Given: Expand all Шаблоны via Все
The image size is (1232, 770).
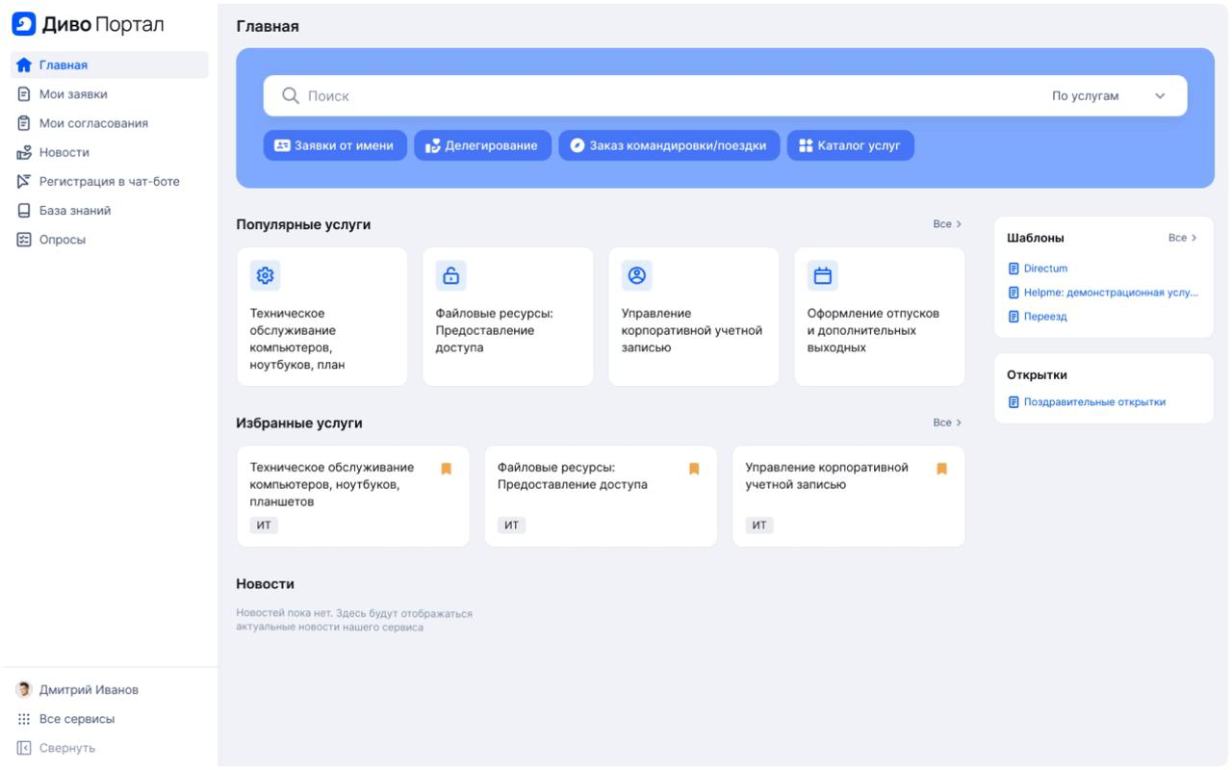Looking at the screenshot, I should (x=1182, y=238).
